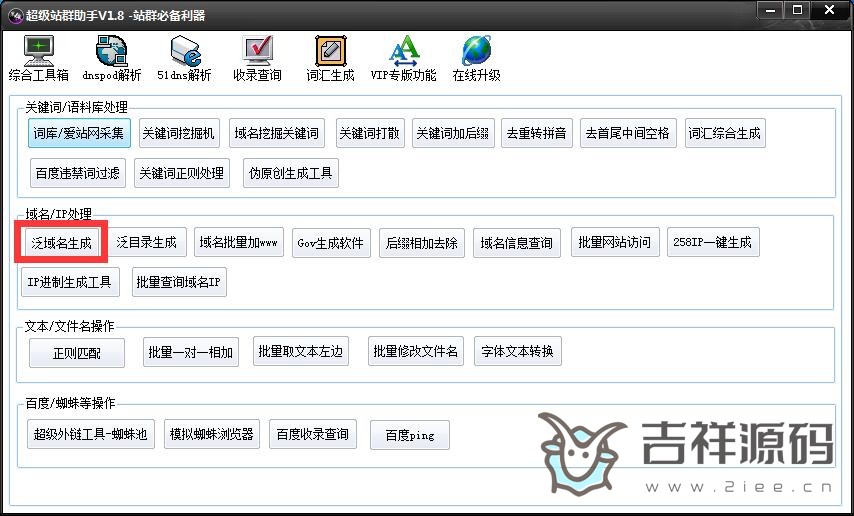Select 正则匹配 button
Viewport: 854px width, 516px height.
pyautogui.click(x=77, y=353)
